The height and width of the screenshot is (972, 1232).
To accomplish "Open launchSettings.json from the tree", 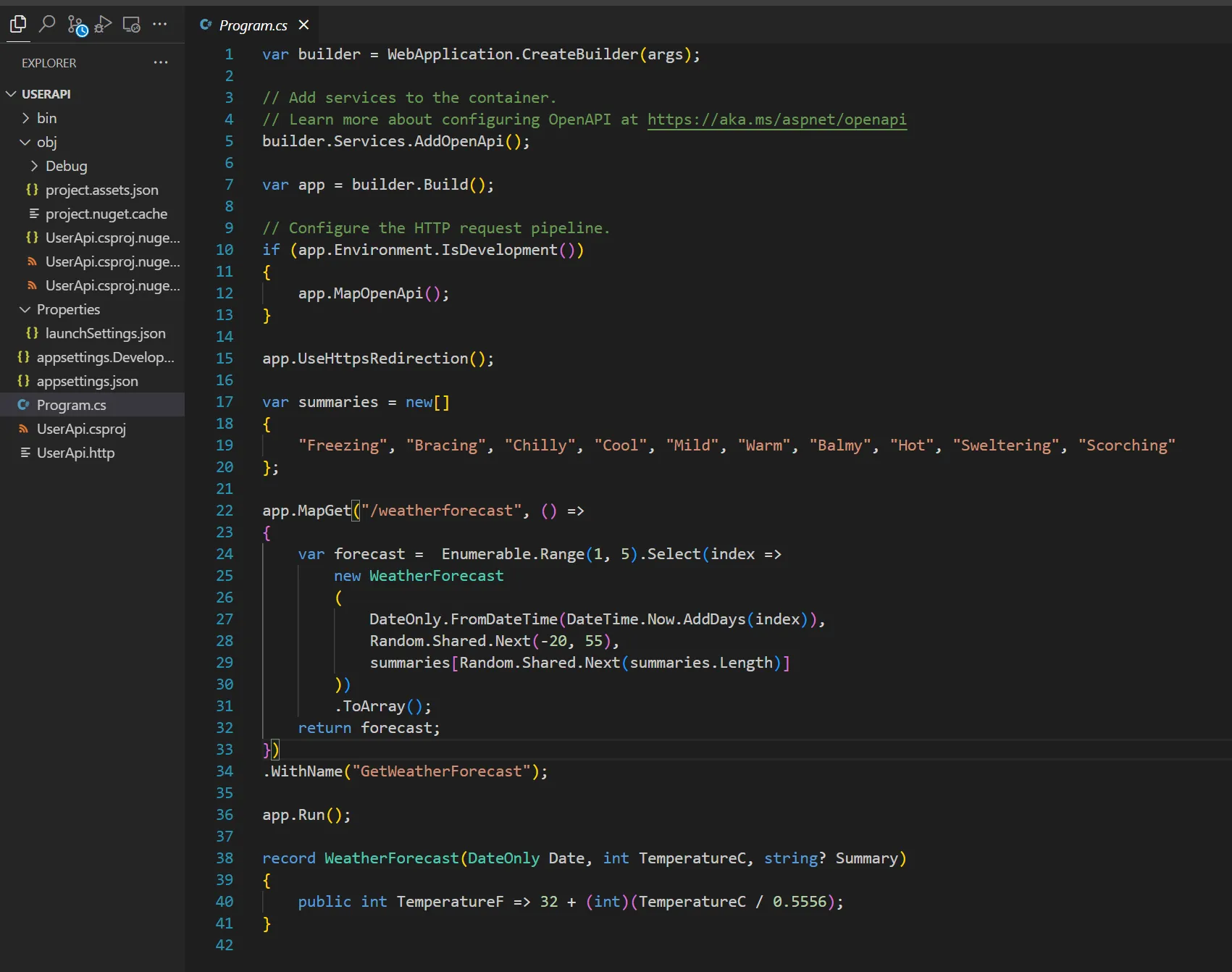I will [x=105, y=333].
